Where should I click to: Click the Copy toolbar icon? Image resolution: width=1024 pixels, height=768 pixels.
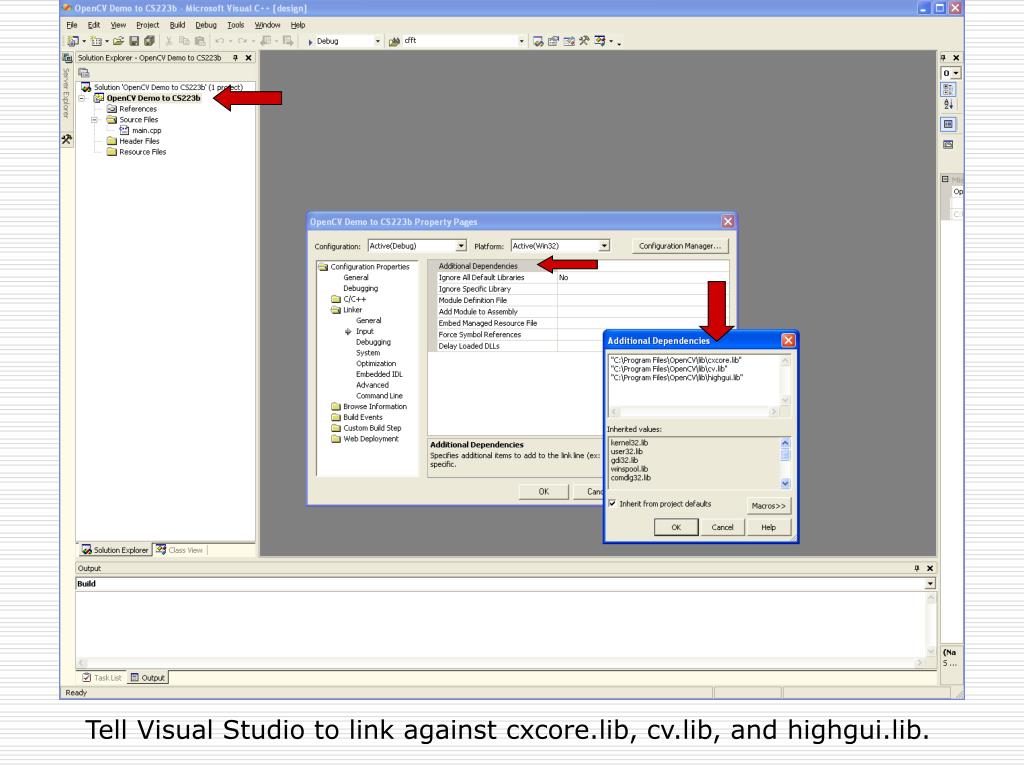pos(184,41)
